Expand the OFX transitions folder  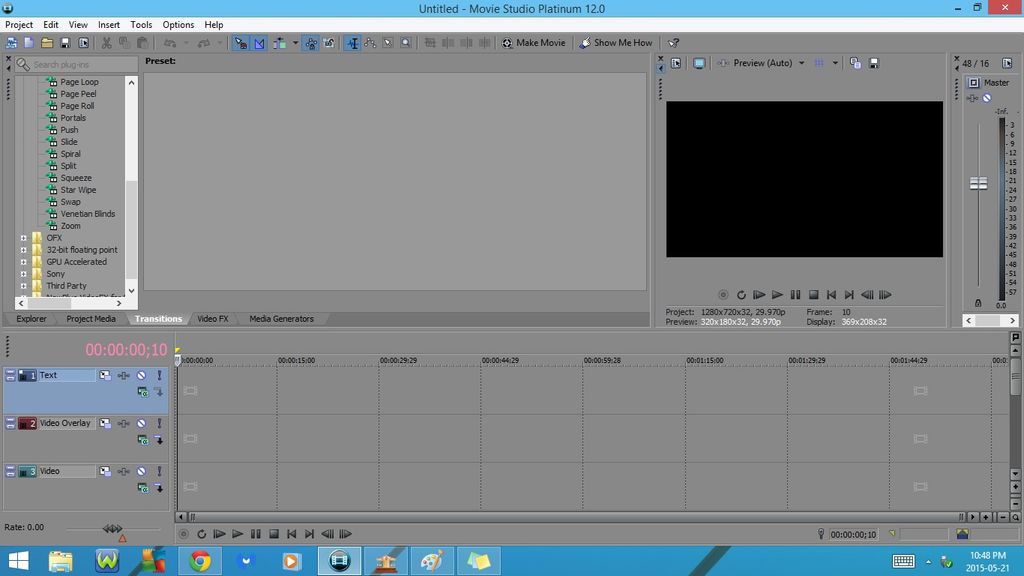[24, 237]
